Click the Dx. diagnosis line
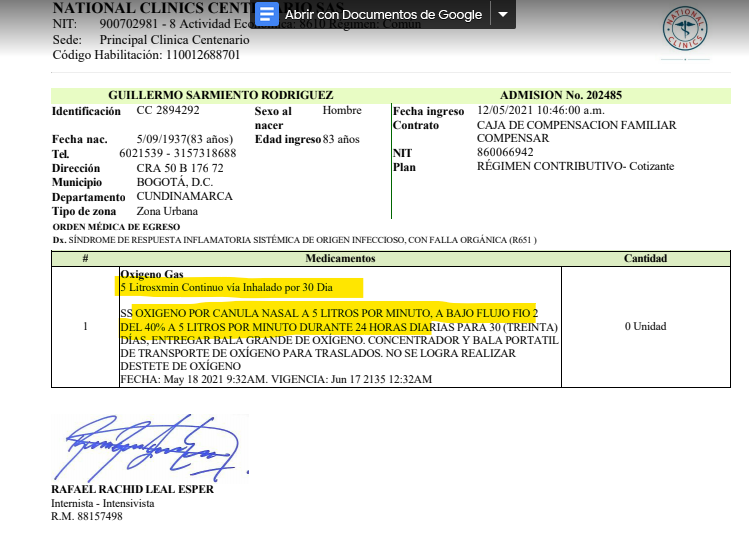The width and height of the screenshot is (749, 549). [295, 240]
